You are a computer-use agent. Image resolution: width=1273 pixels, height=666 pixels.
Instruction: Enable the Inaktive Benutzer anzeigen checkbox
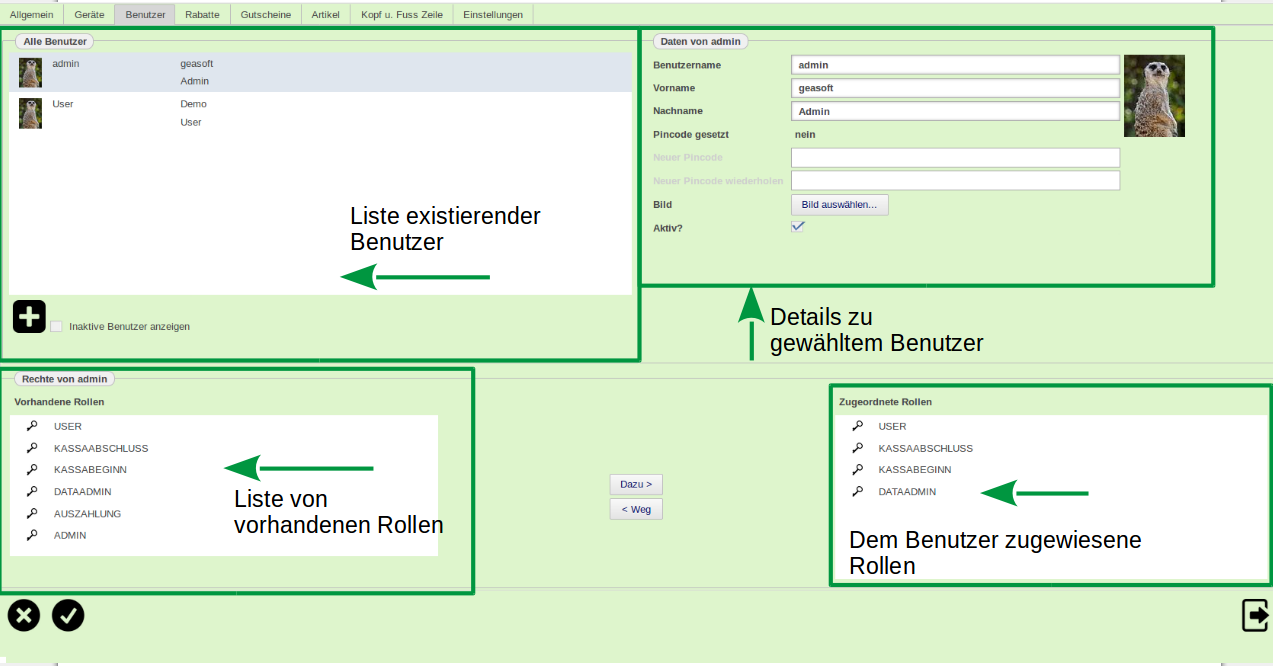point(56,325)
